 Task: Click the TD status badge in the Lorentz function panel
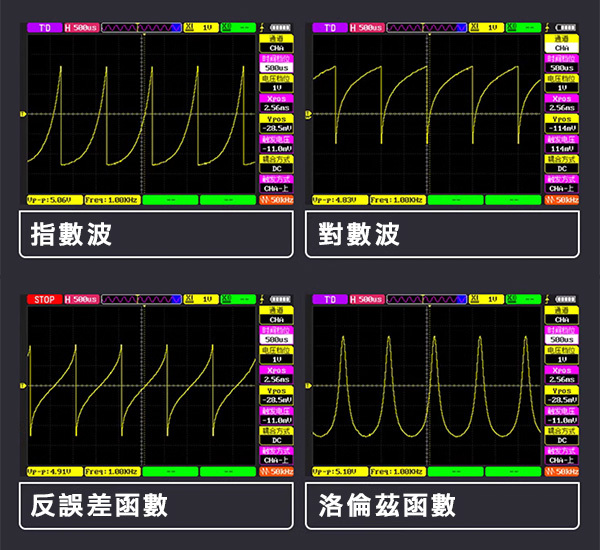[328, 299]
